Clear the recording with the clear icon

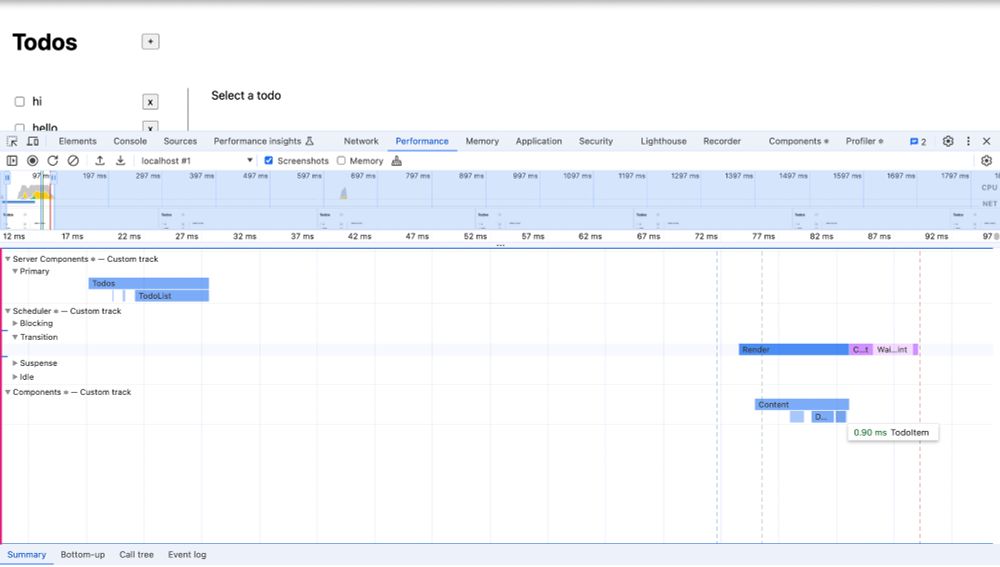(x=73, y=161)
